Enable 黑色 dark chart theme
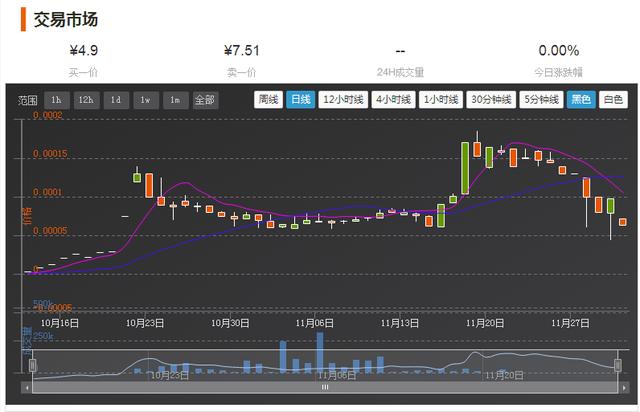640x412 pixels. pyautogui.click(x=581, y=100)
